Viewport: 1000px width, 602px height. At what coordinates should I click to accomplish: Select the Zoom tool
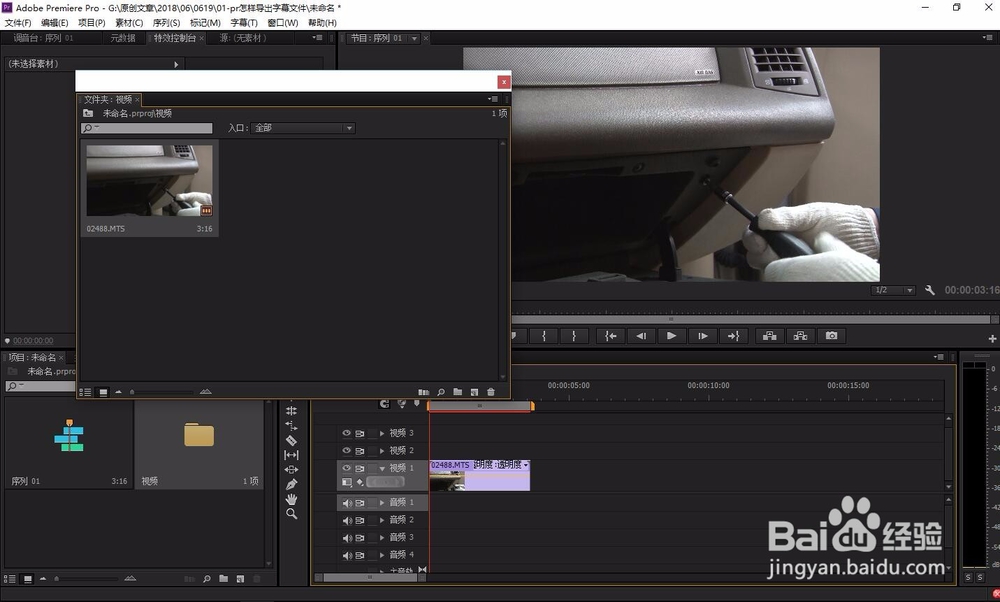(291, 513)
